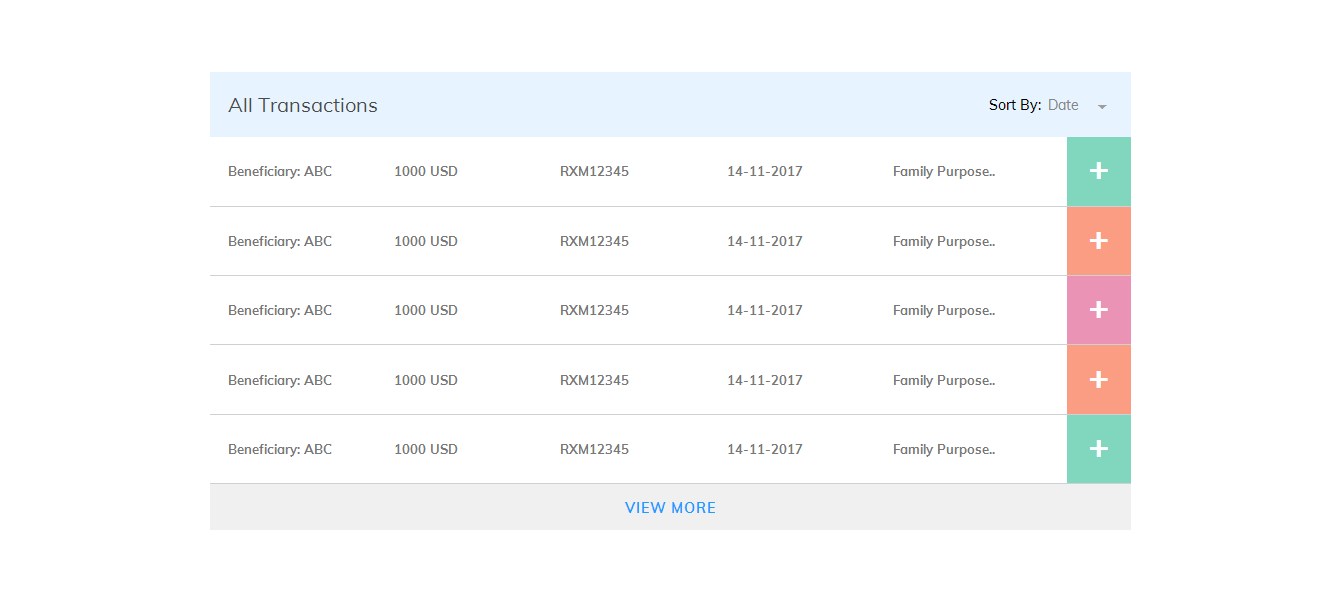Click Family Purpose.. in the first row
This screenshot has width=1329, height=596.
(x=944, y=171)
